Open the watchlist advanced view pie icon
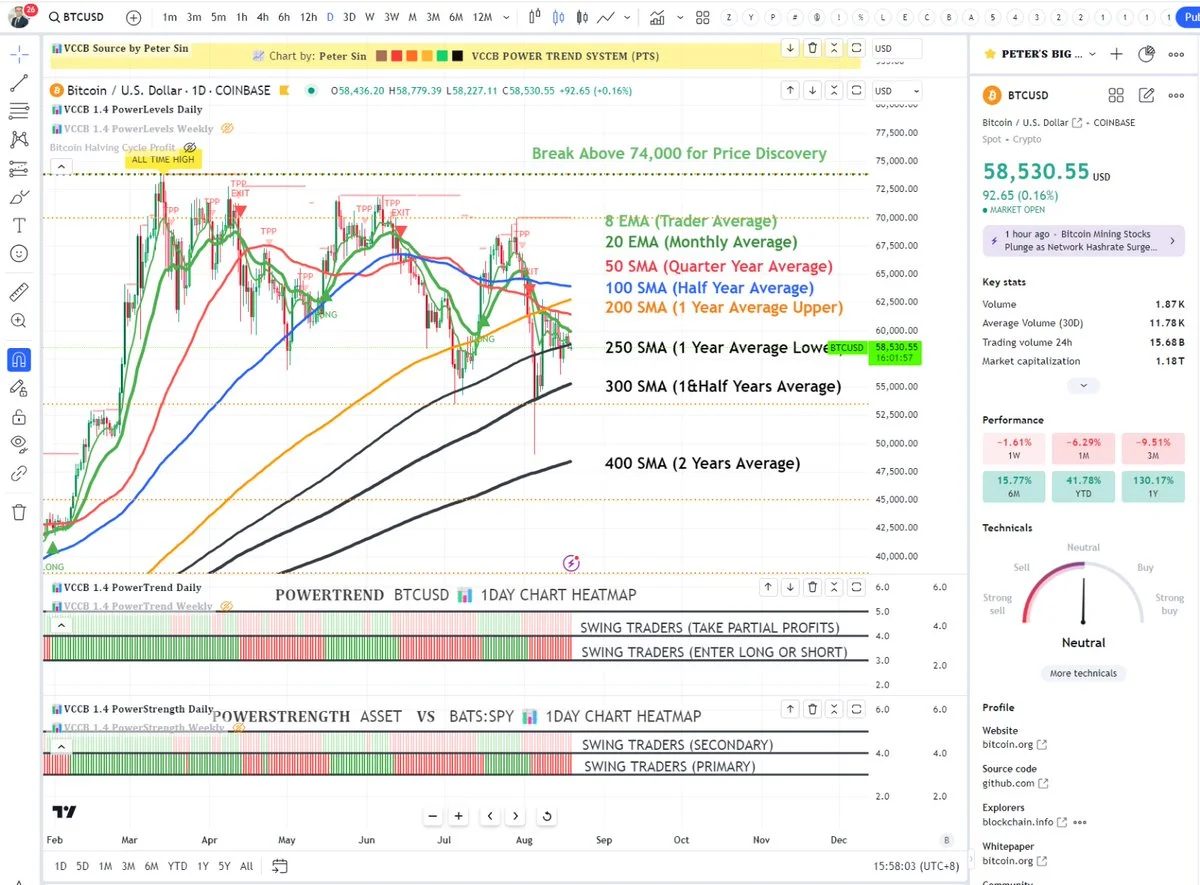This screenshot has height=885, width=1200. pos(1147,54)
